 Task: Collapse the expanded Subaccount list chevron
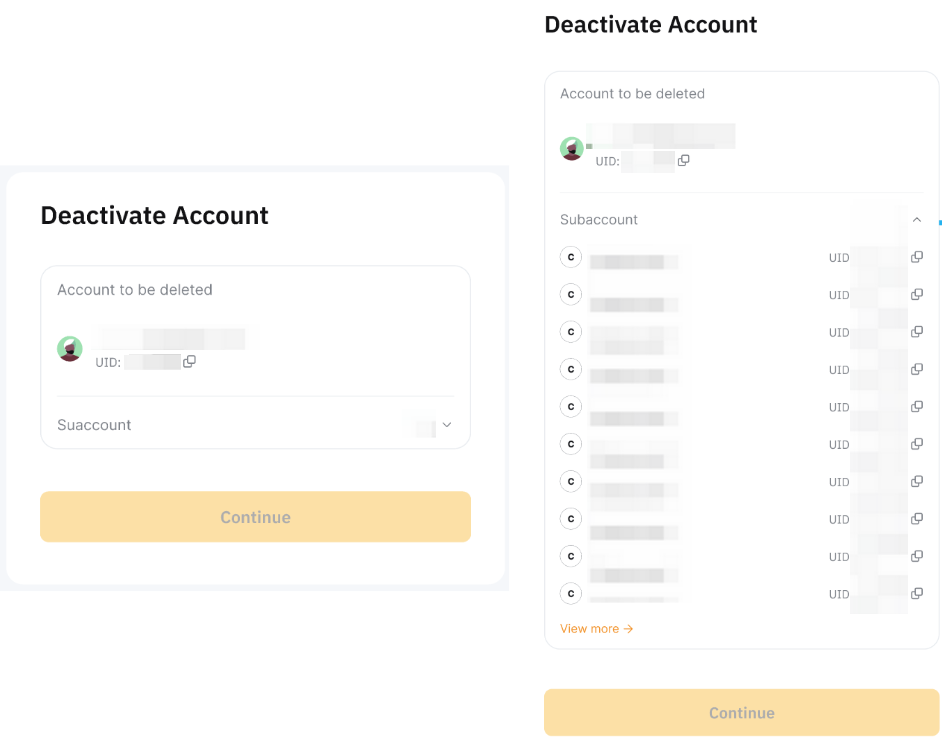[917, 219]
